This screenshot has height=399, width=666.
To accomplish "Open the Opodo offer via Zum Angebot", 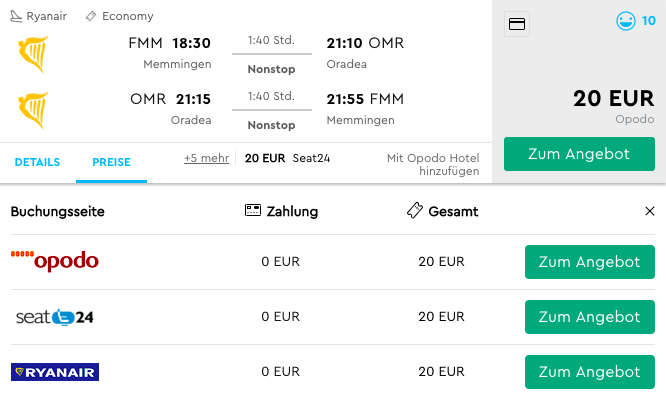I will point(590,262).
